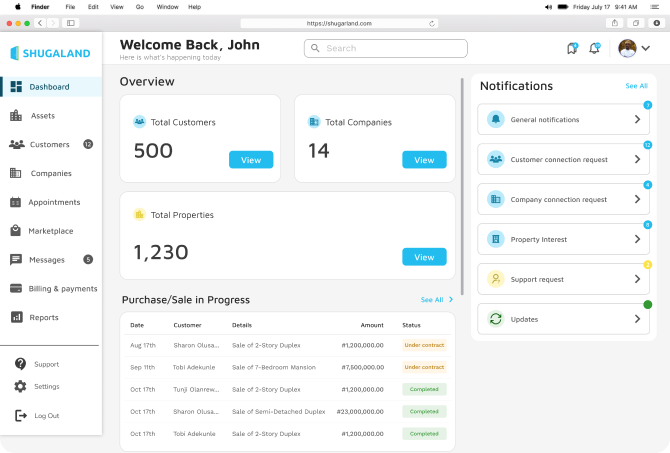Screen dimensions: 670x453
Task: Open the Apple menu
Action: point(18,7)
